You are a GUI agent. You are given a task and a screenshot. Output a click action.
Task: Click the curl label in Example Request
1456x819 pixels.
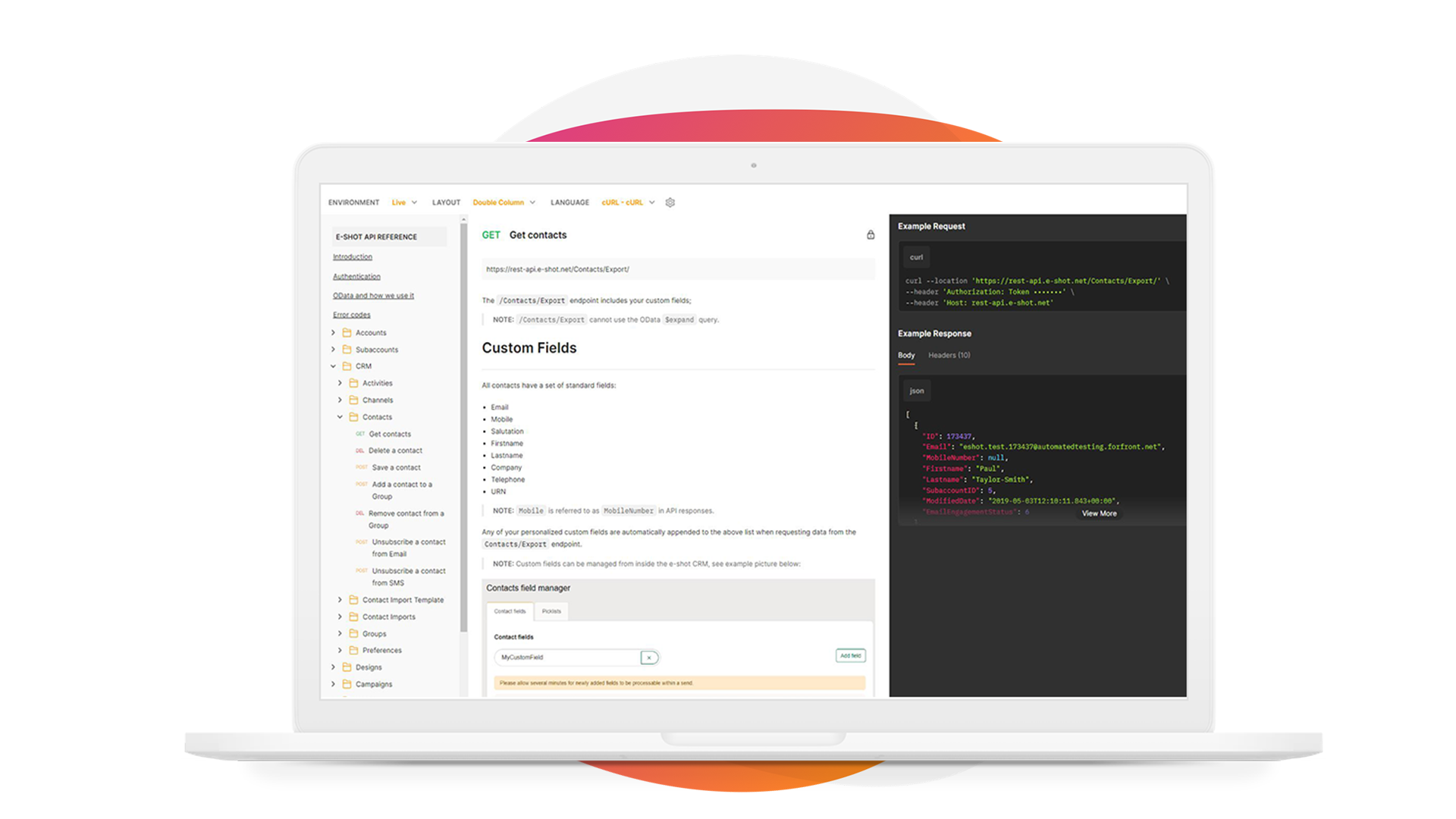pos(916,257)
